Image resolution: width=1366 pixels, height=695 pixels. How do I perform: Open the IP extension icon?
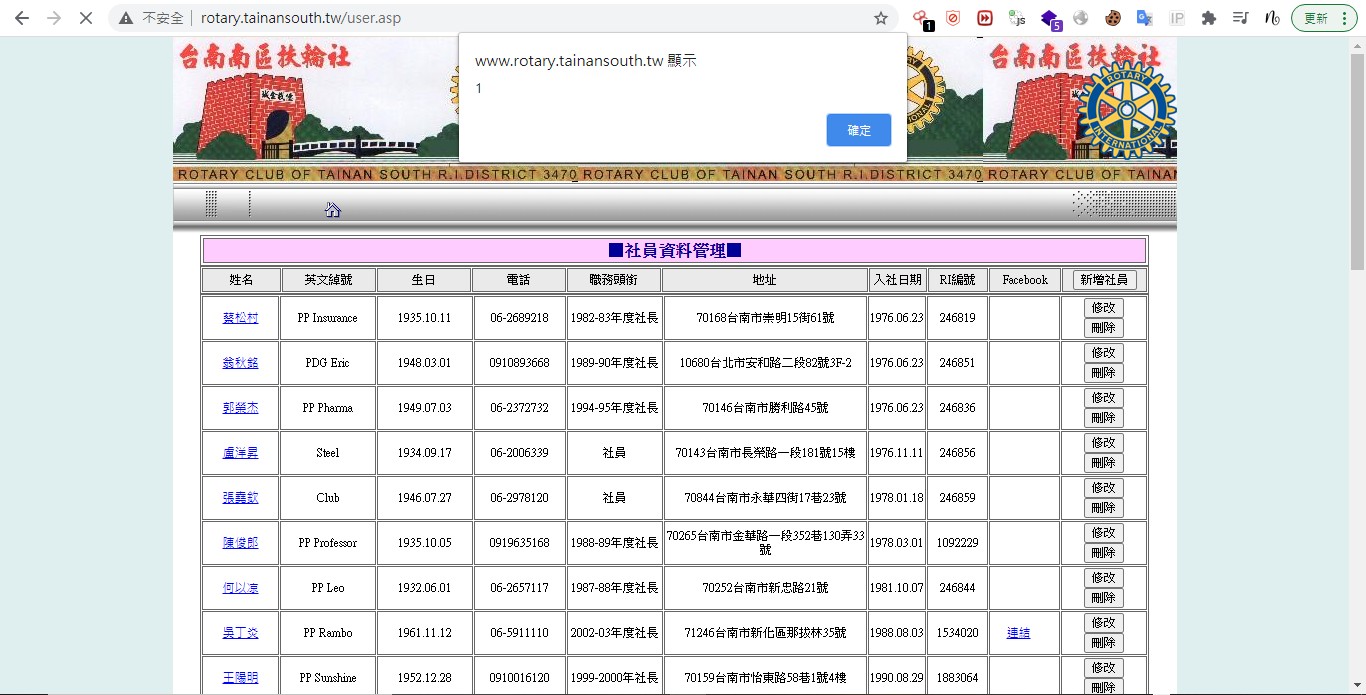(1177, 18)
